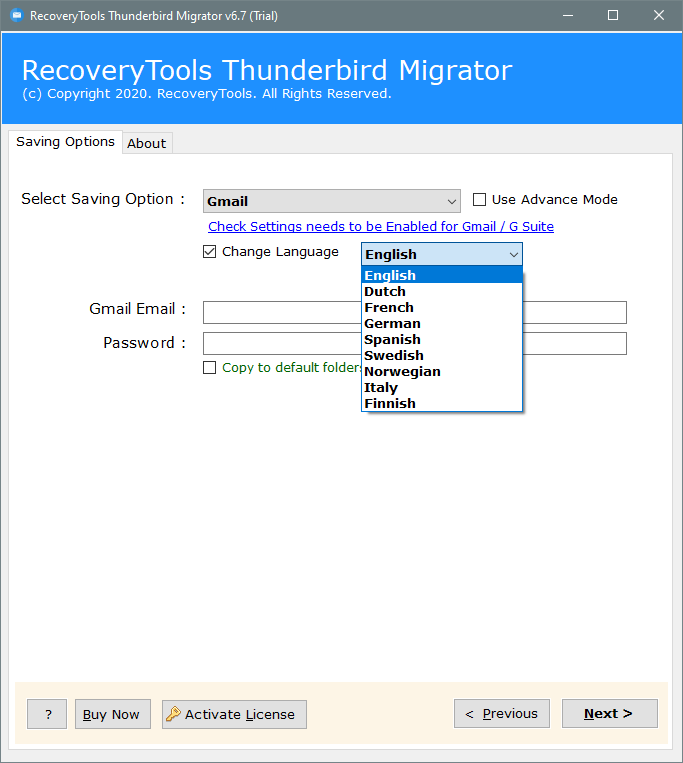Screen dimensions: 683x763
Task: Enable the Use Advance Mode checkbox
Action: pyautogui.click(x=479, y=200)
